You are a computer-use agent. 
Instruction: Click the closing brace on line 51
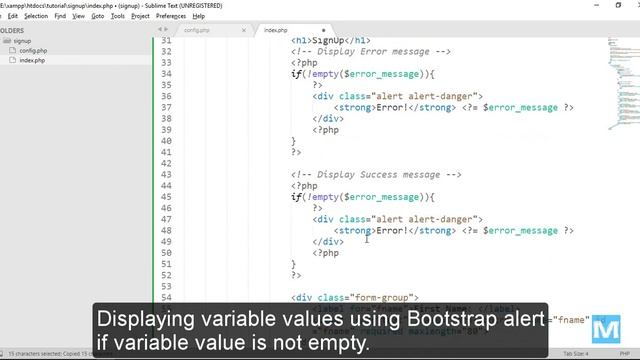coord(293,264)
